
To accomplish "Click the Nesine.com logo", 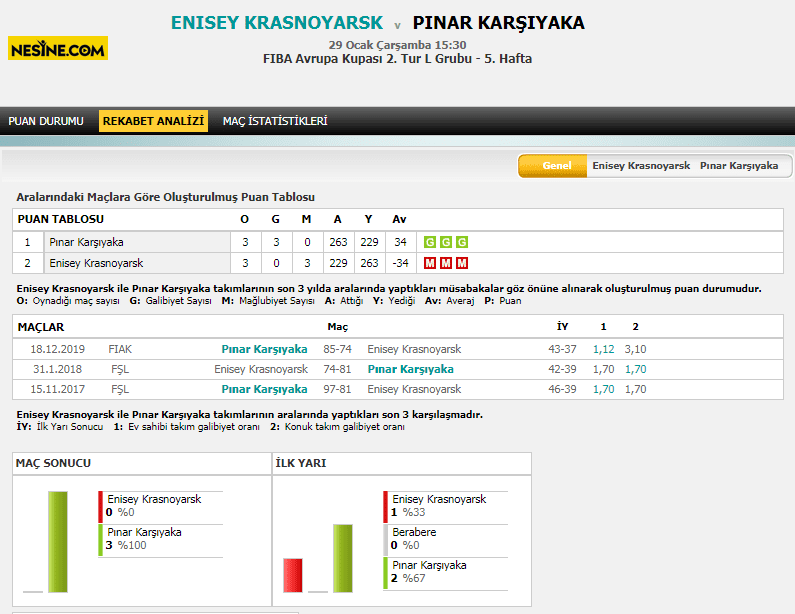I will click(58, 48).
